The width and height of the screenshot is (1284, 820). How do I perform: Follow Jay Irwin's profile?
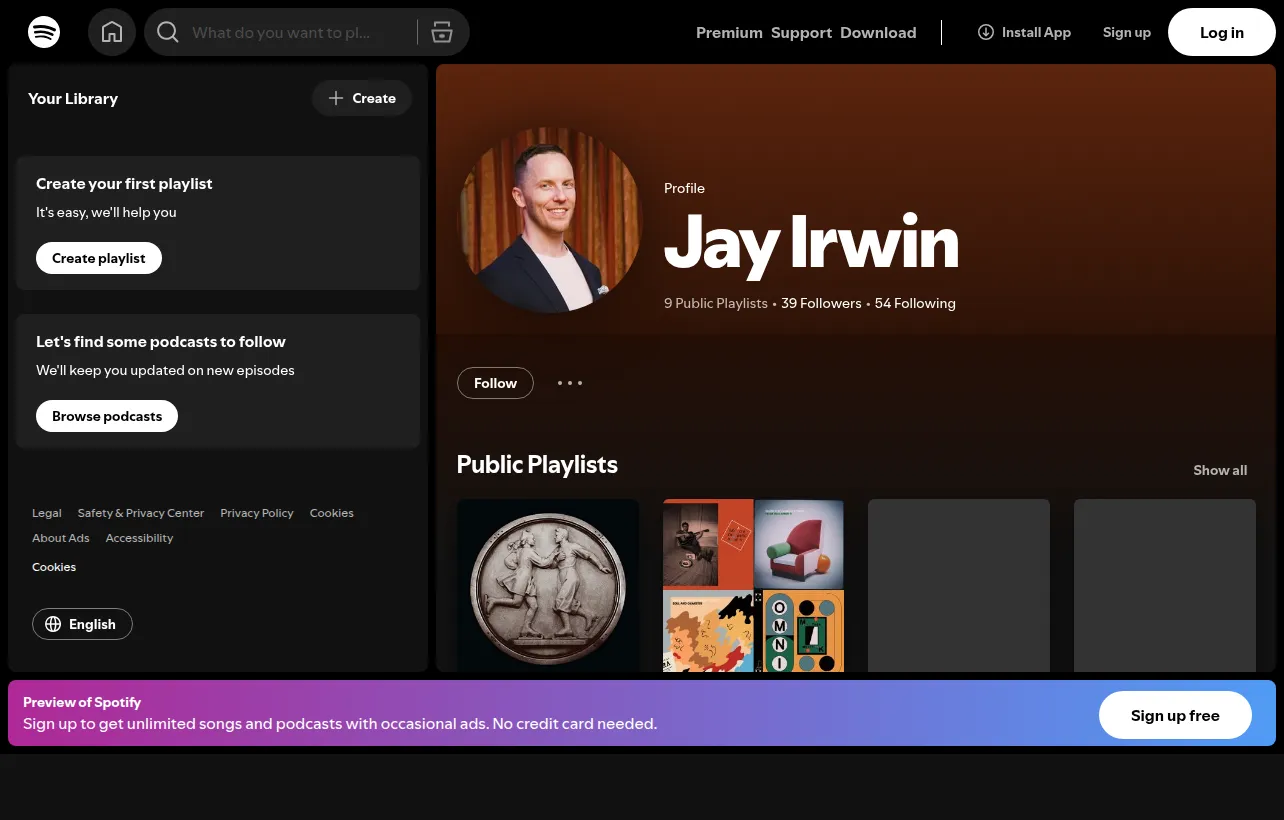coord(495,383)
